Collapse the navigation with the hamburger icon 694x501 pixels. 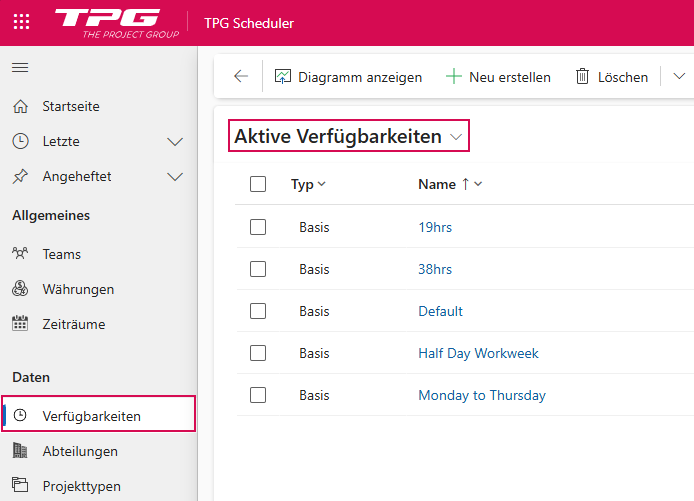(20, 67)
